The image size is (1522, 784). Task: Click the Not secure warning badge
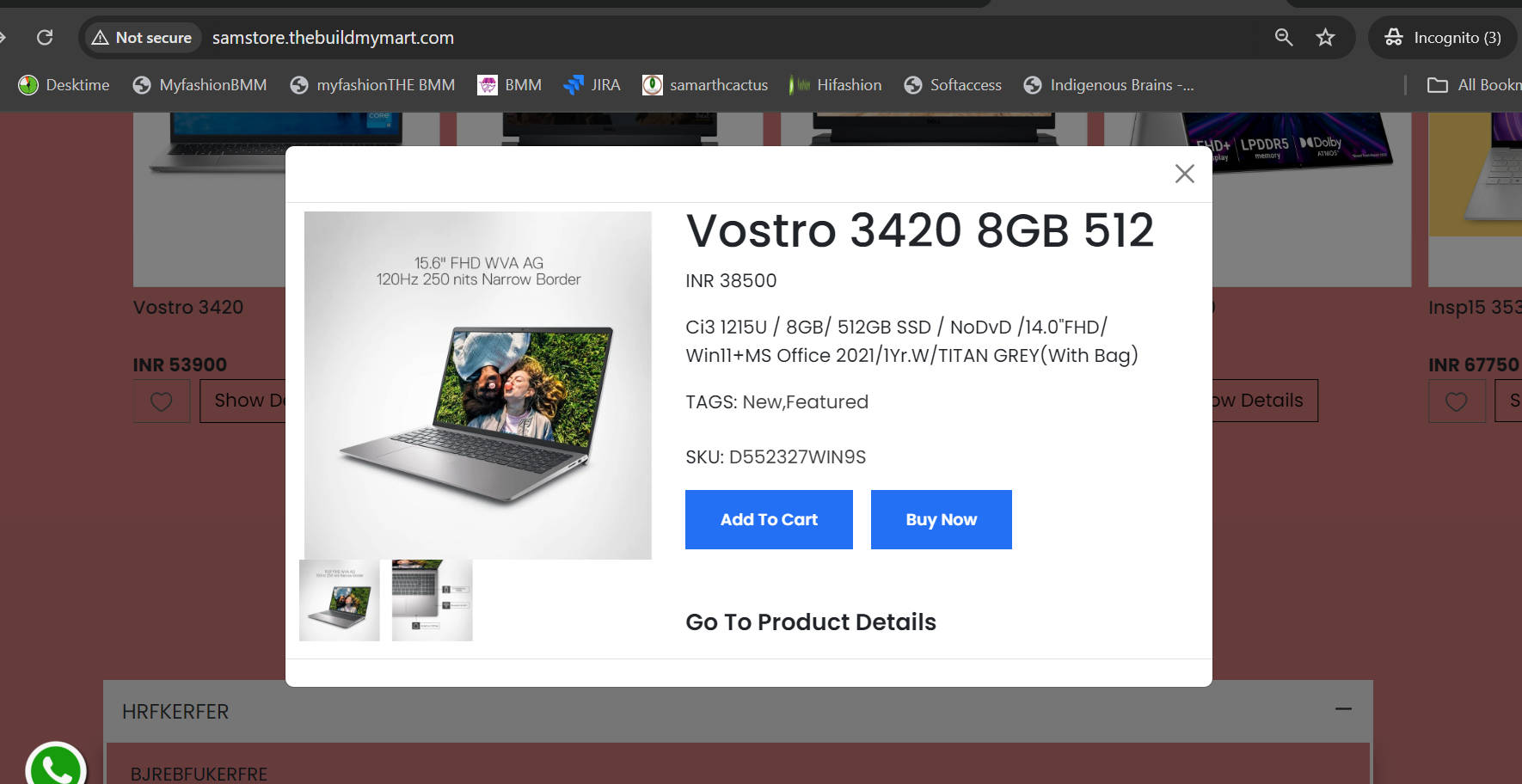coord(142,38)
